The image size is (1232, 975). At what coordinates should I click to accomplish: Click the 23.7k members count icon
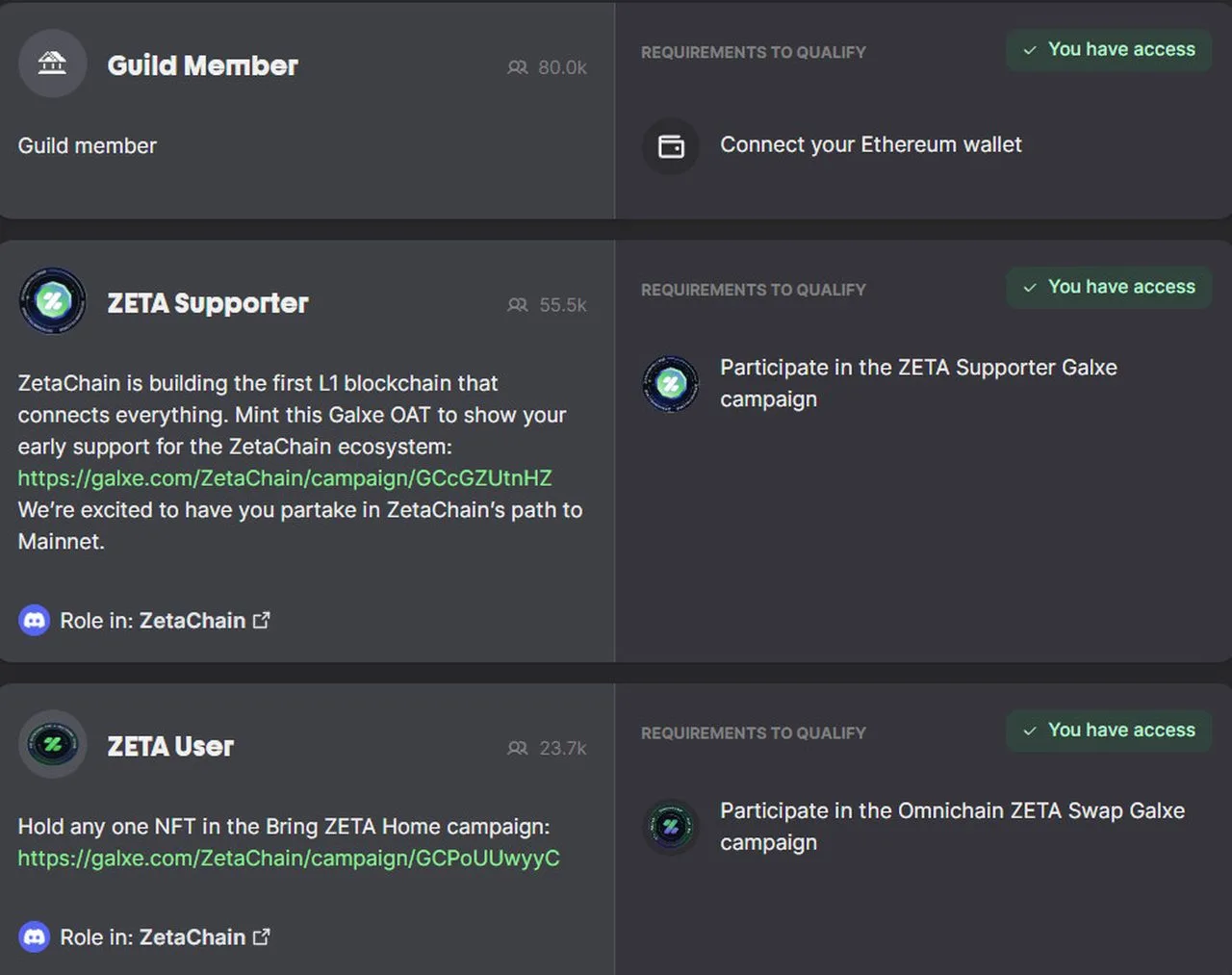pyautogui.click(x=518, y=748)
